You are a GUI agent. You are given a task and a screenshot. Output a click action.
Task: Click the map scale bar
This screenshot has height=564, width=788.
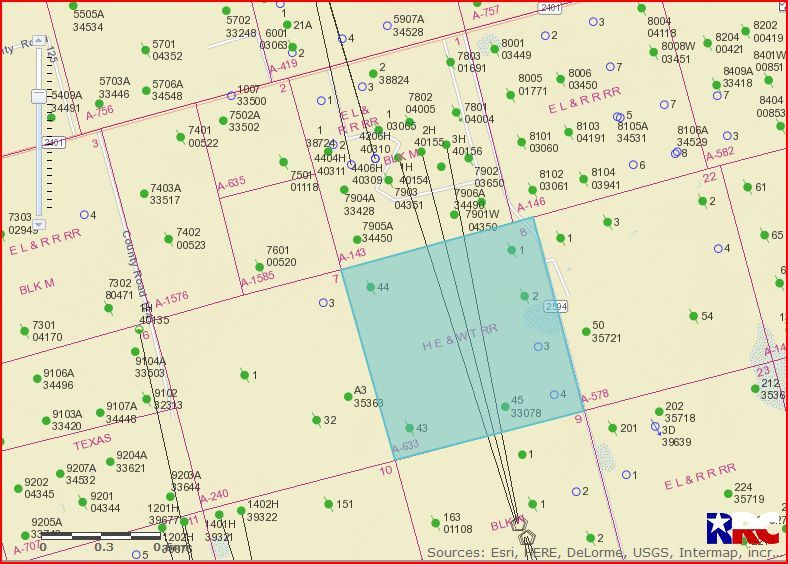click(x=101, y=536)
